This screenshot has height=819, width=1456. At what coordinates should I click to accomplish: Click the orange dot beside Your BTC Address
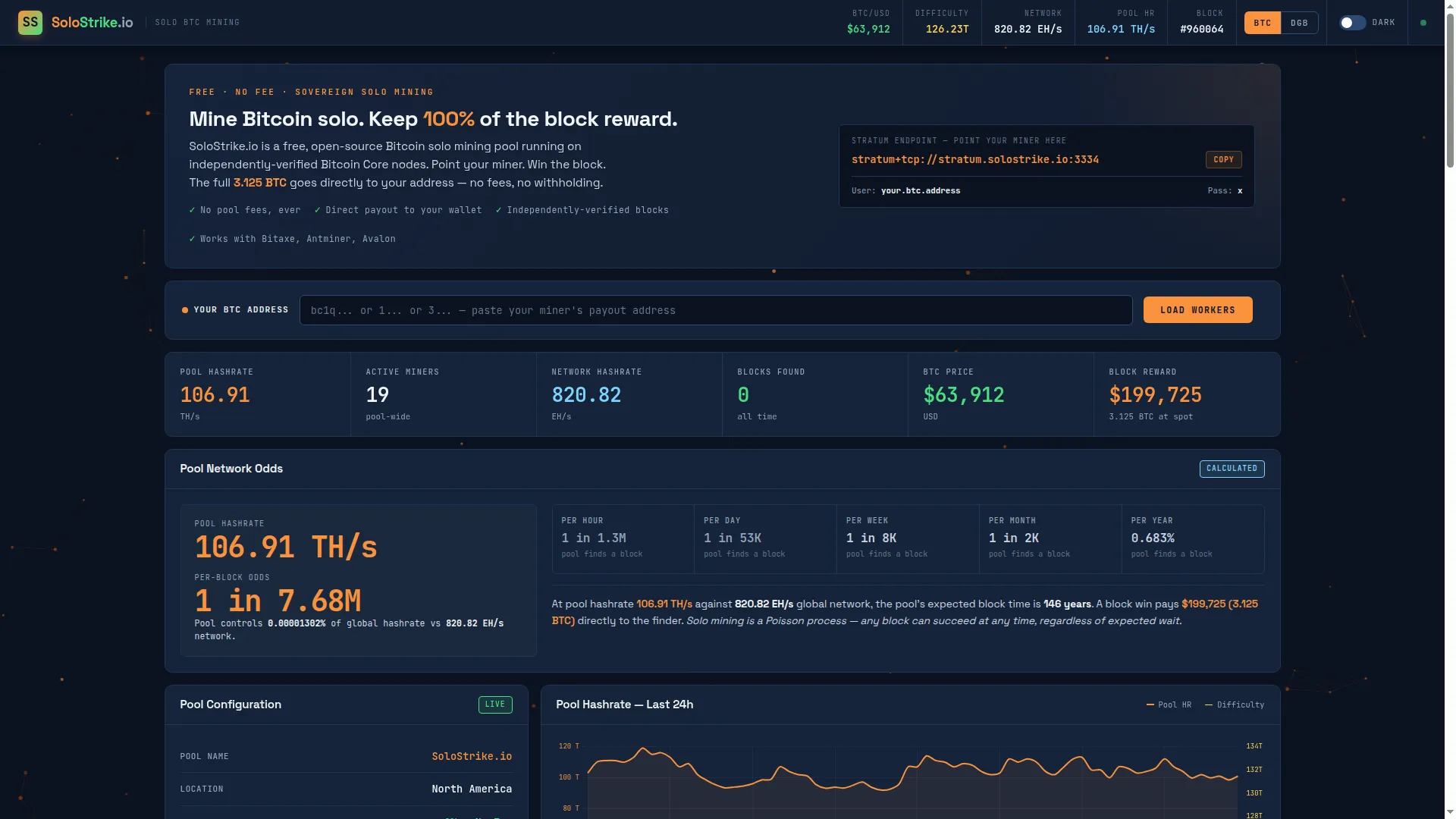point(185,310)
